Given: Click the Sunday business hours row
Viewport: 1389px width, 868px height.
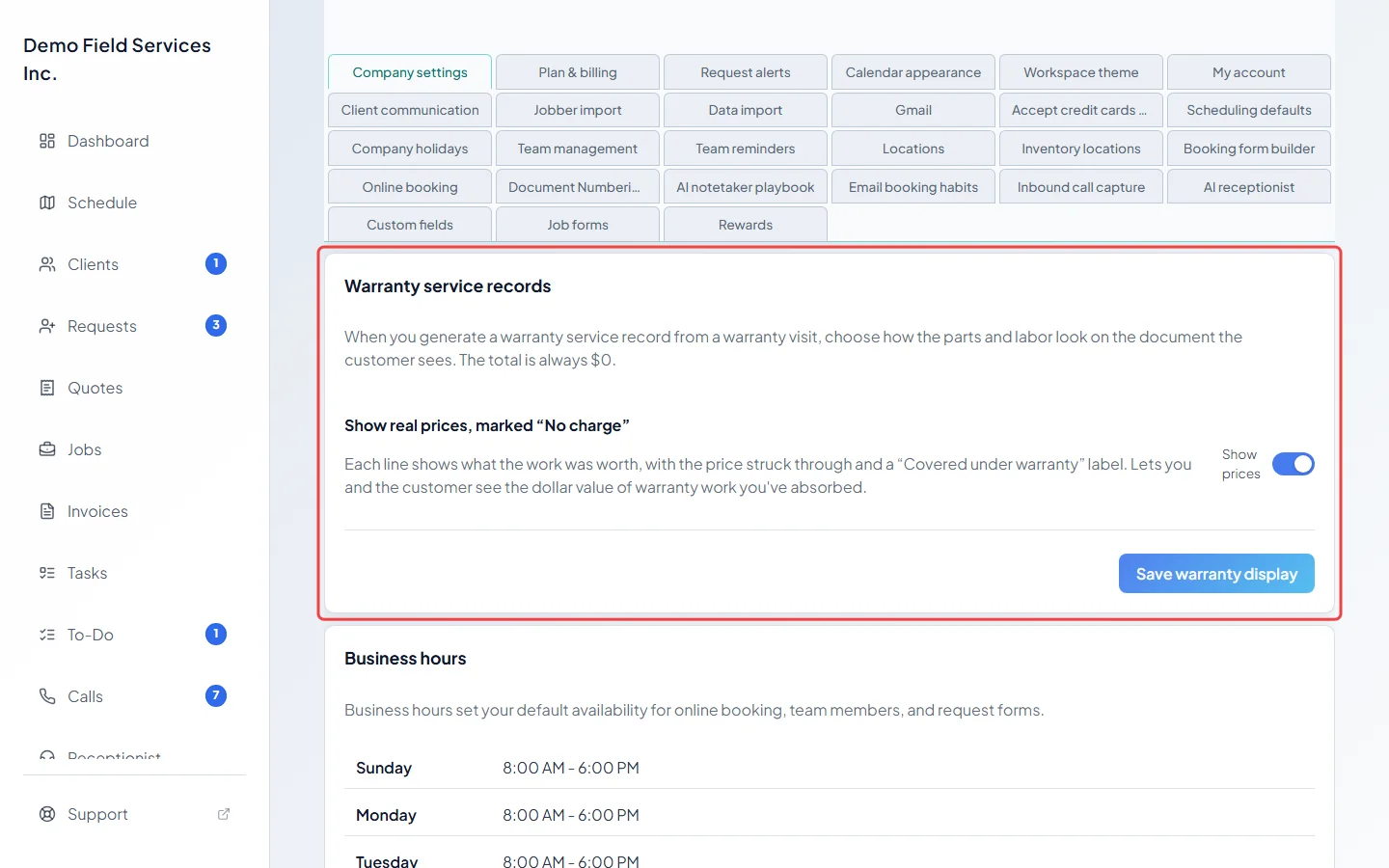Looking at the screenshot, I should [830, 768].
